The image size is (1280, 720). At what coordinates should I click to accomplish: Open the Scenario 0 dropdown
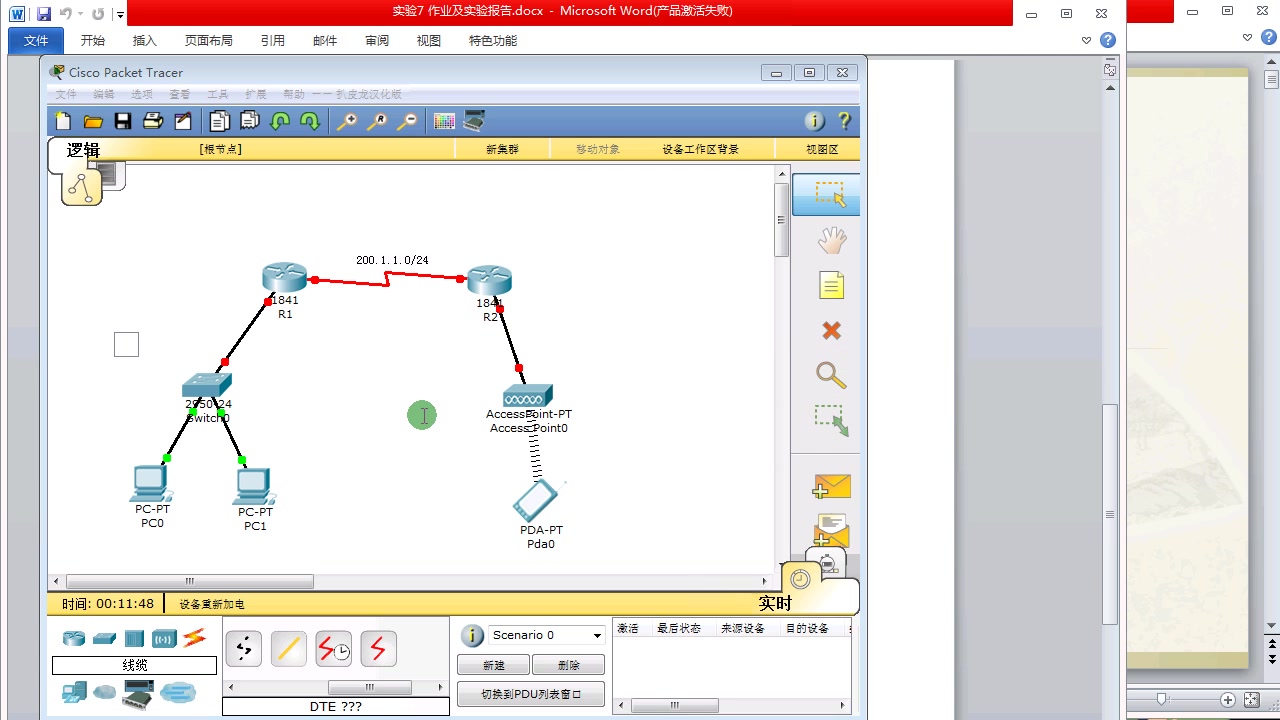pos(547,635)
